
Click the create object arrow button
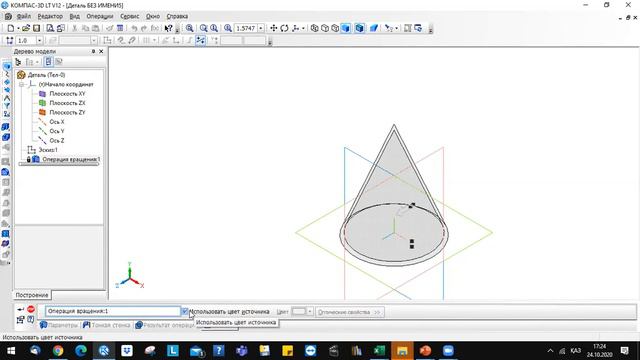point(20,310)
